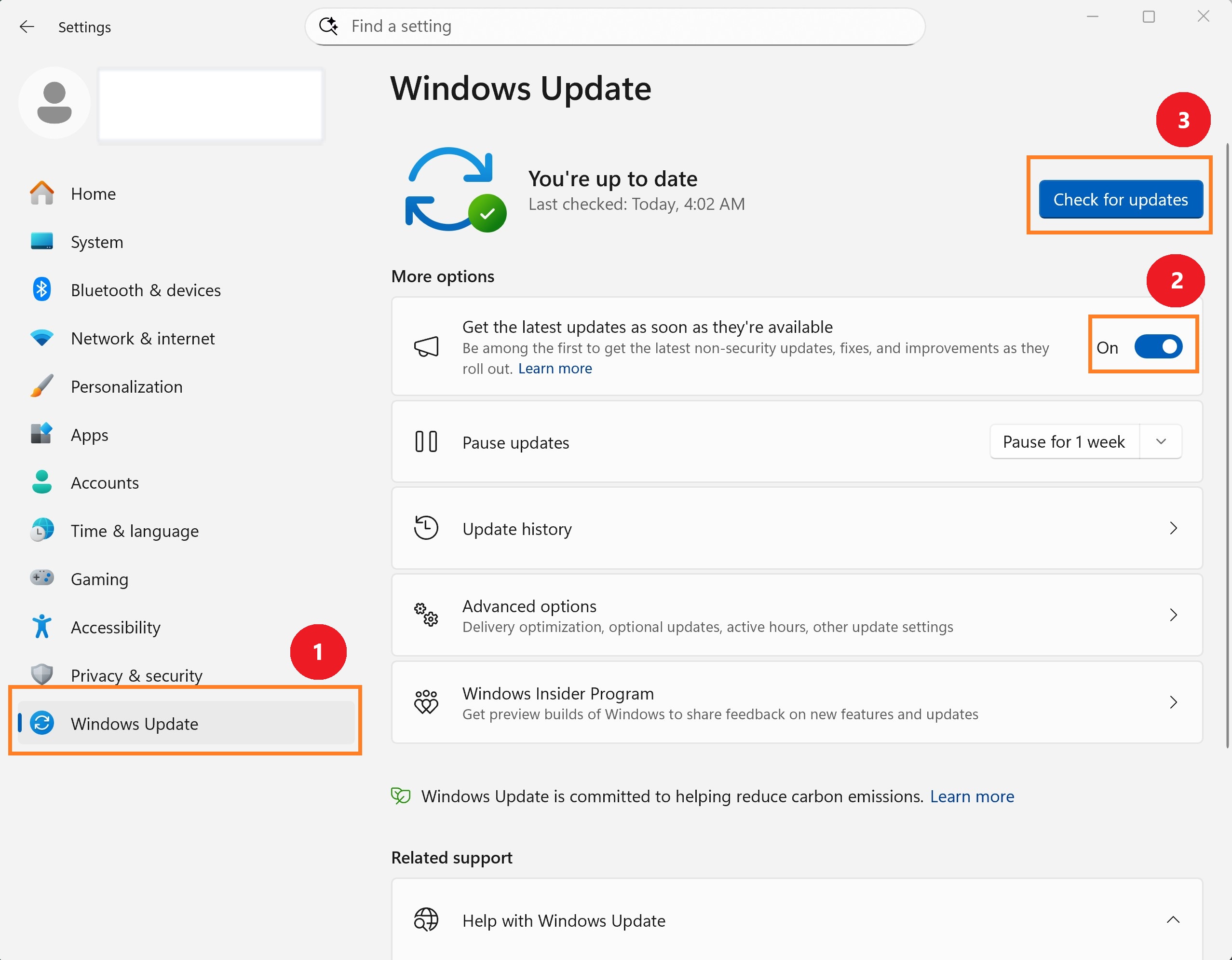Follow Learn more link under latest updates

tap(555, 369)
